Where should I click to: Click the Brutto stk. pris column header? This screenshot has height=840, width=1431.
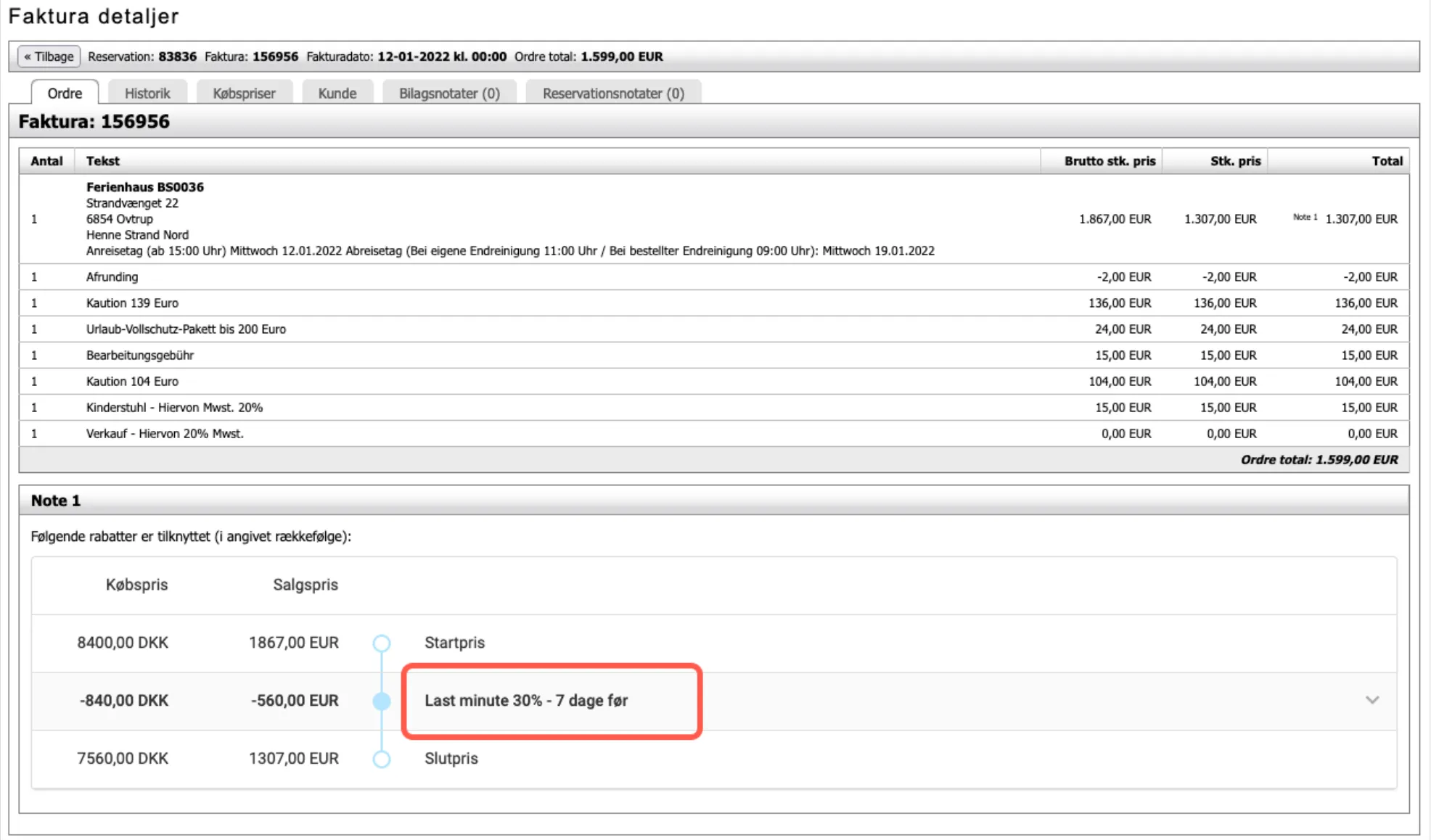[1109, 161]
